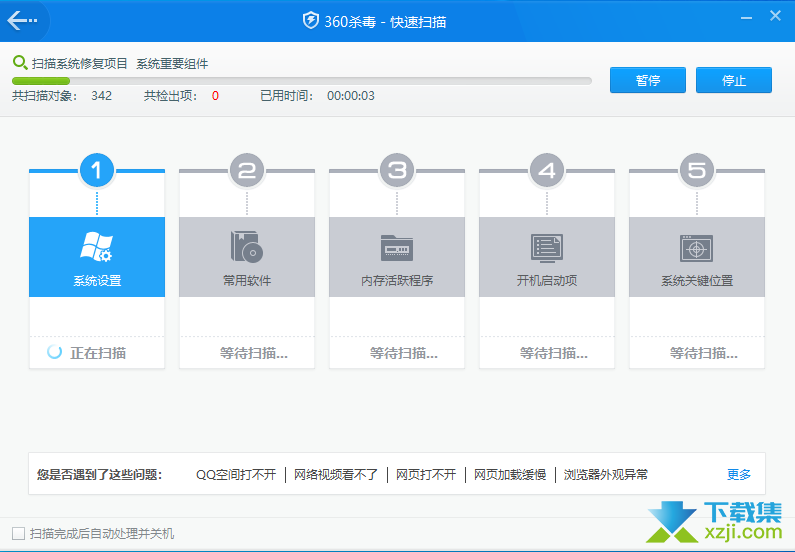Enable auto-process and shutdown after scan
This screenshot has height=552, width=795.
coord(18,533)
